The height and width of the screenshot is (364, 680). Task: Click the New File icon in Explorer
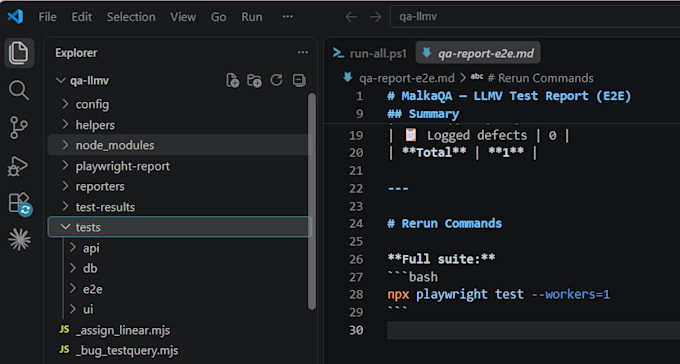tap(233, 80)
